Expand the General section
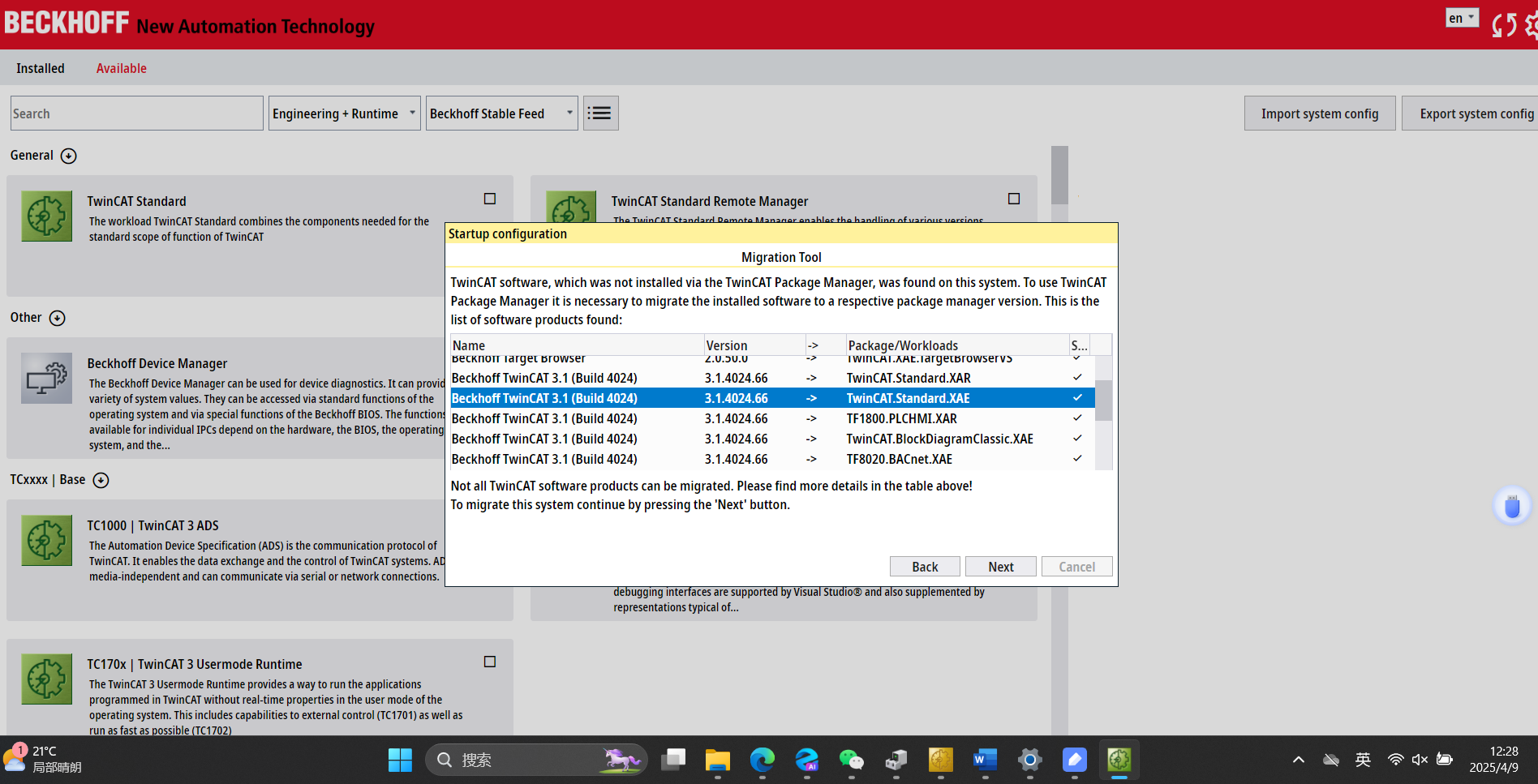This screenshot has height=784, width=1538. click(69, 156)
